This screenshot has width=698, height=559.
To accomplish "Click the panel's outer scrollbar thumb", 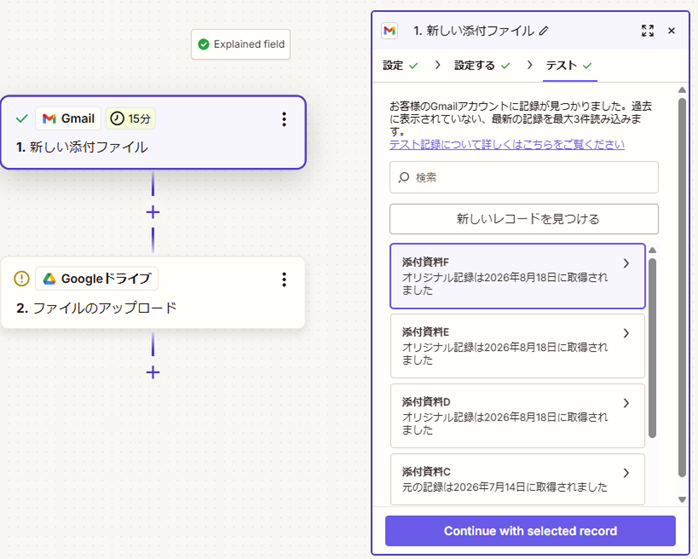I will point(682,288).
